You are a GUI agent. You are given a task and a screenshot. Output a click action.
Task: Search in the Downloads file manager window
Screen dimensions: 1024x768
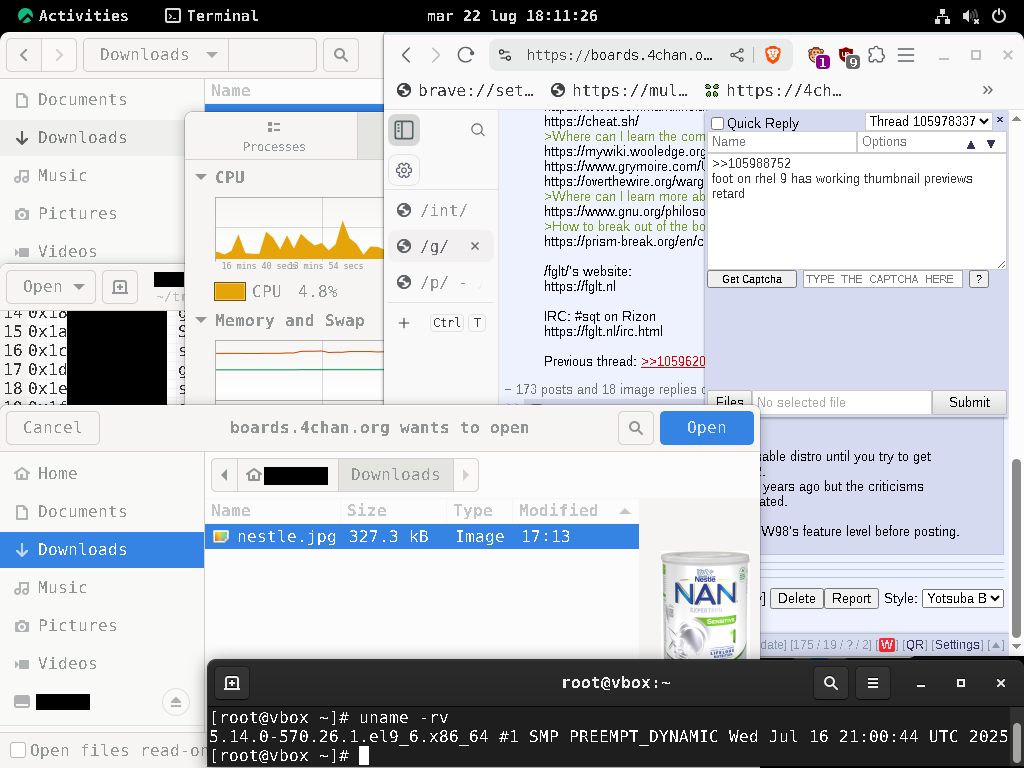tap(341, 55)
